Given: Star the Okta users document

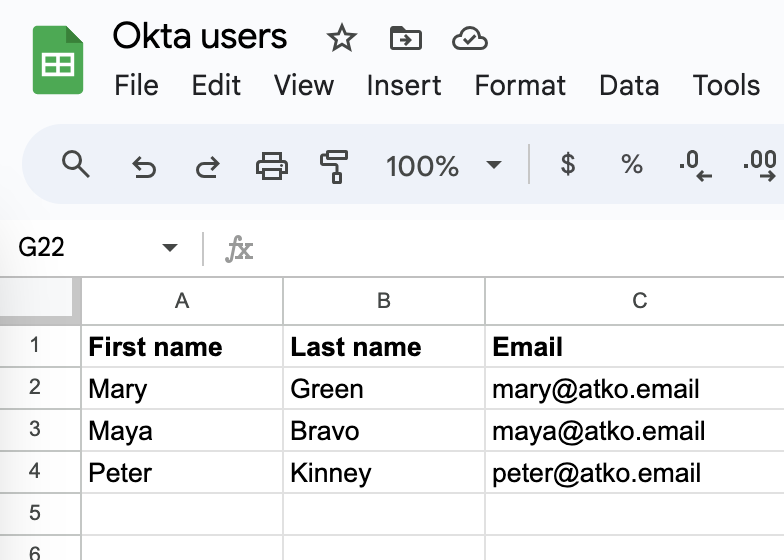Looking at the screenshot, I should 342,39.
